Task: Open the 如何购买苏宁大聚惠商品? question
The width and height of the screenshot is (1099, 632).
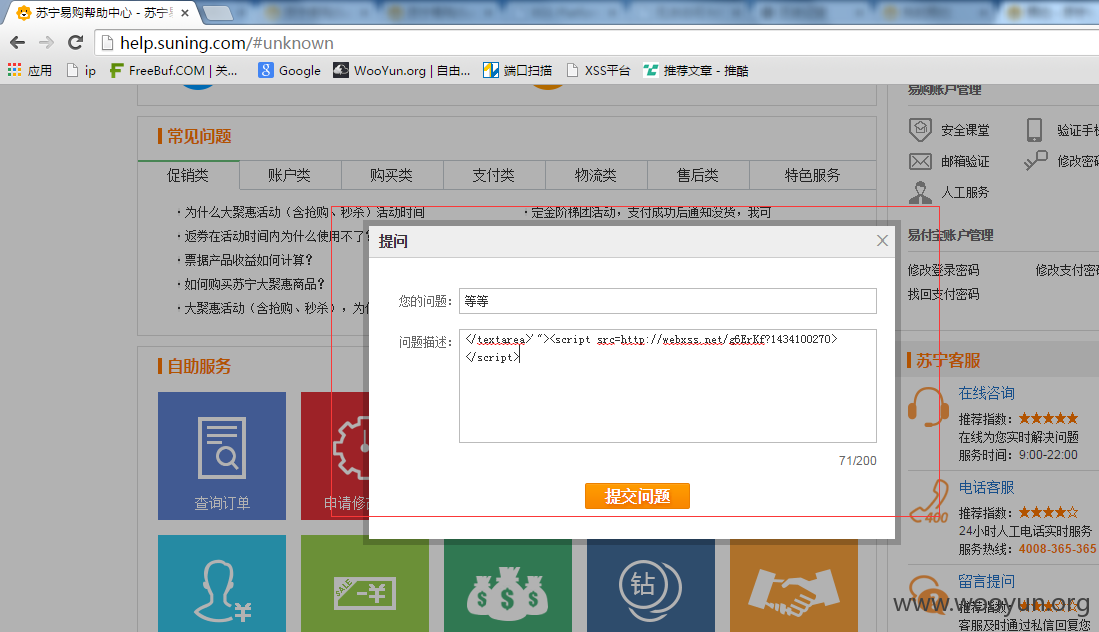Action: [x=254, y=284]
